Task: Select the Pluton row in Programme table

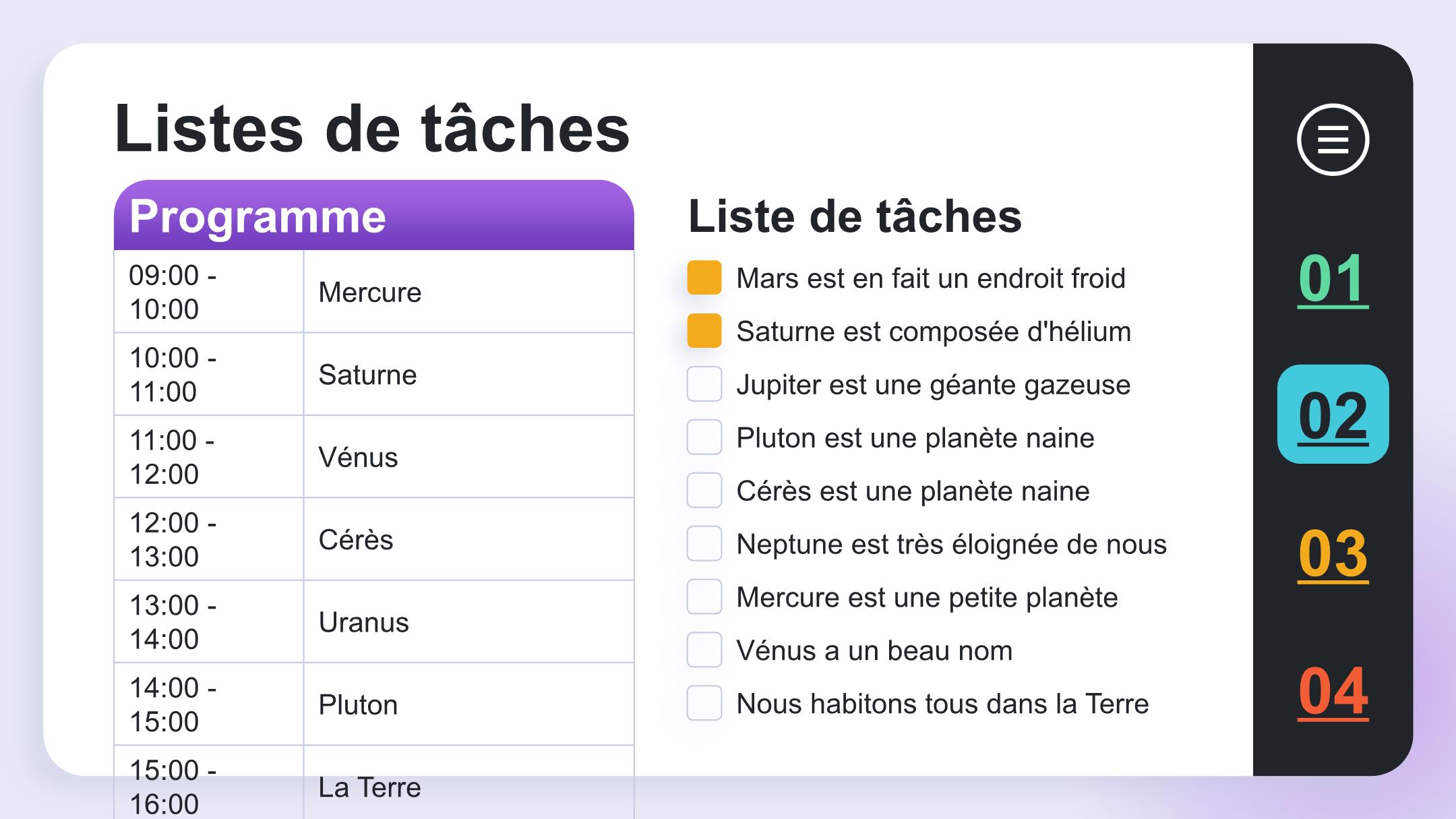Action: pos(374,704)
